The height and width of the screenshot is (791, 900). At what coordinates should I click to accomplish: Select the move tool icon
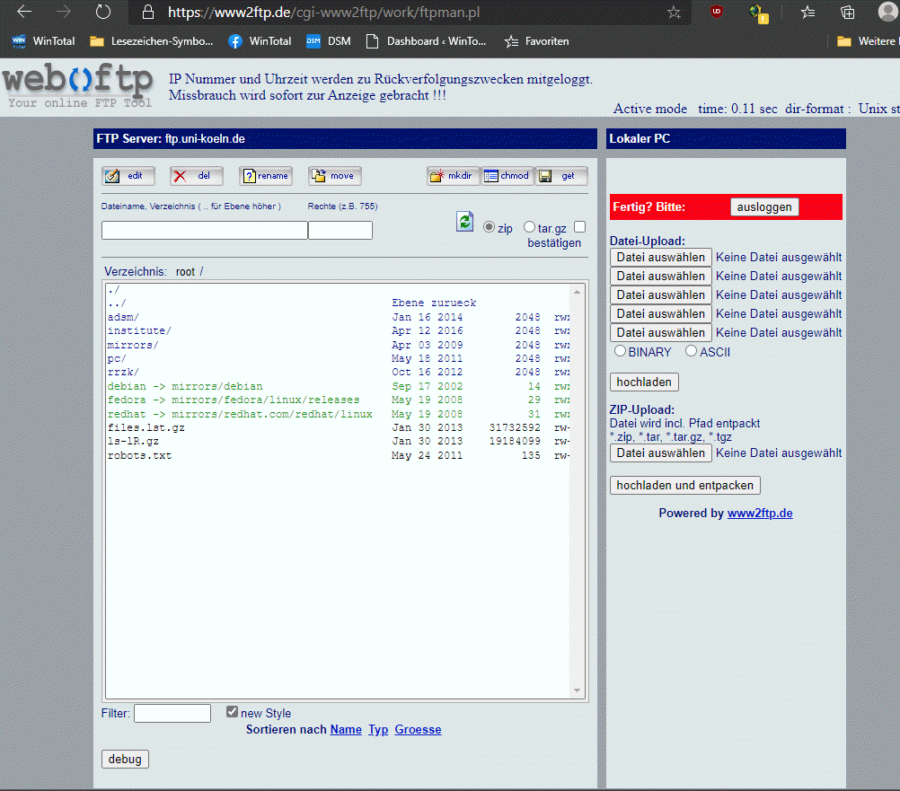334,175
